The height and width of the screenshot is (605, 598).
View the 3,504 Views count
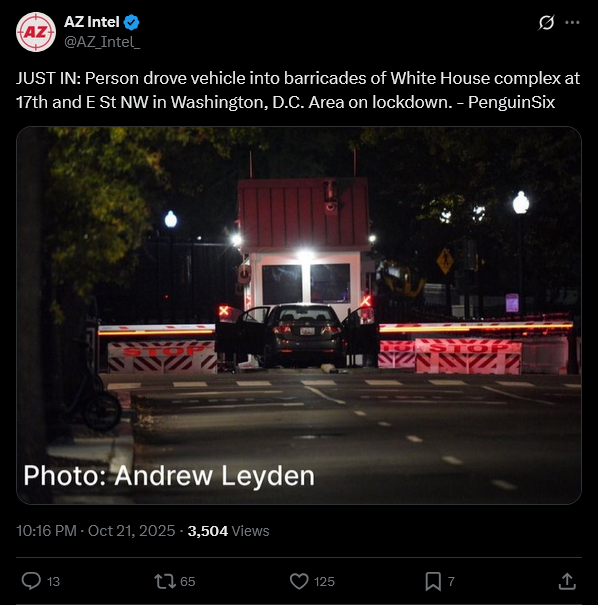pos(228,531)
